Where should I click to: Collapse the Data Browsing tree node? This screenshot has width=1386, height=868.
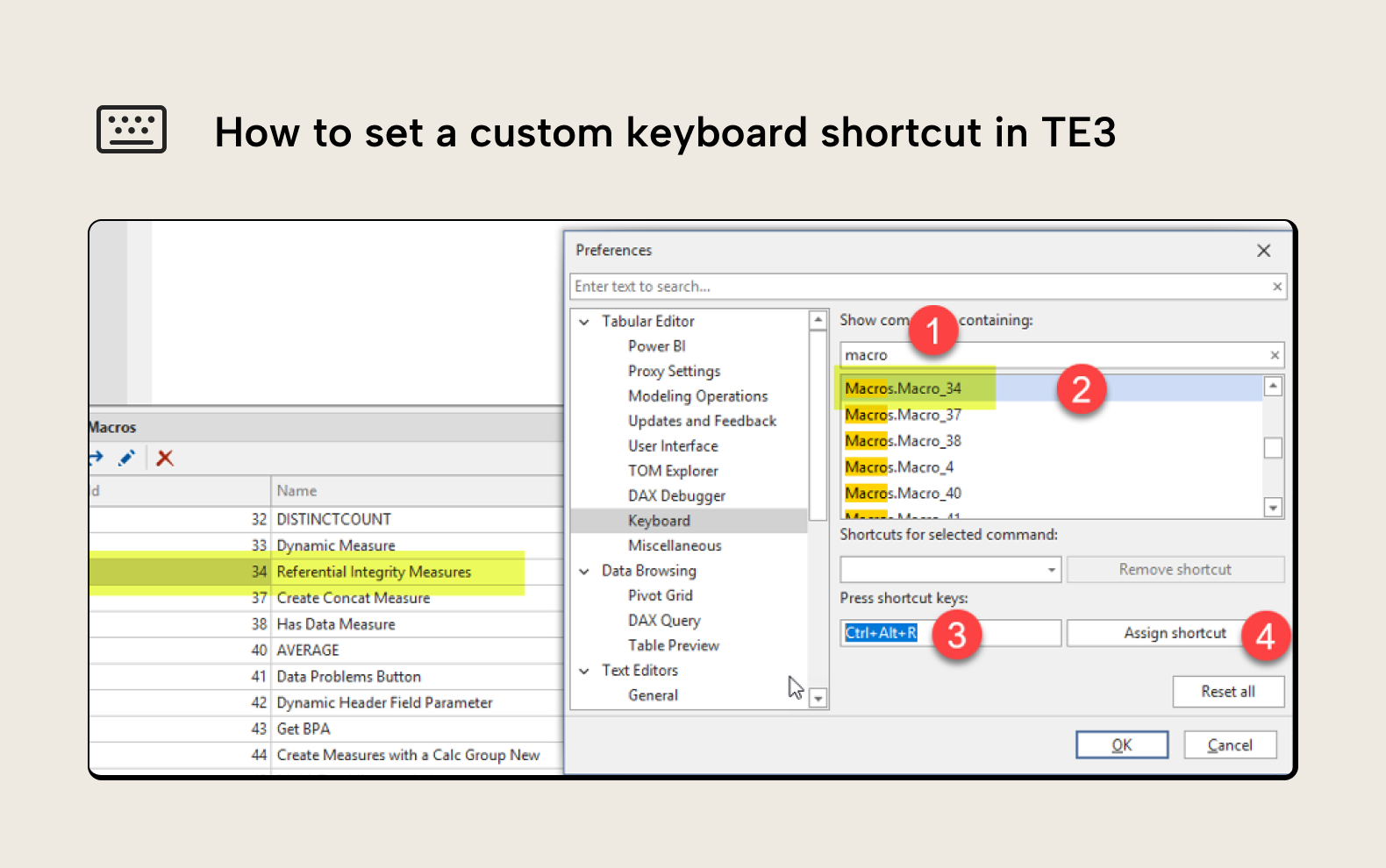tap(584, 571)
